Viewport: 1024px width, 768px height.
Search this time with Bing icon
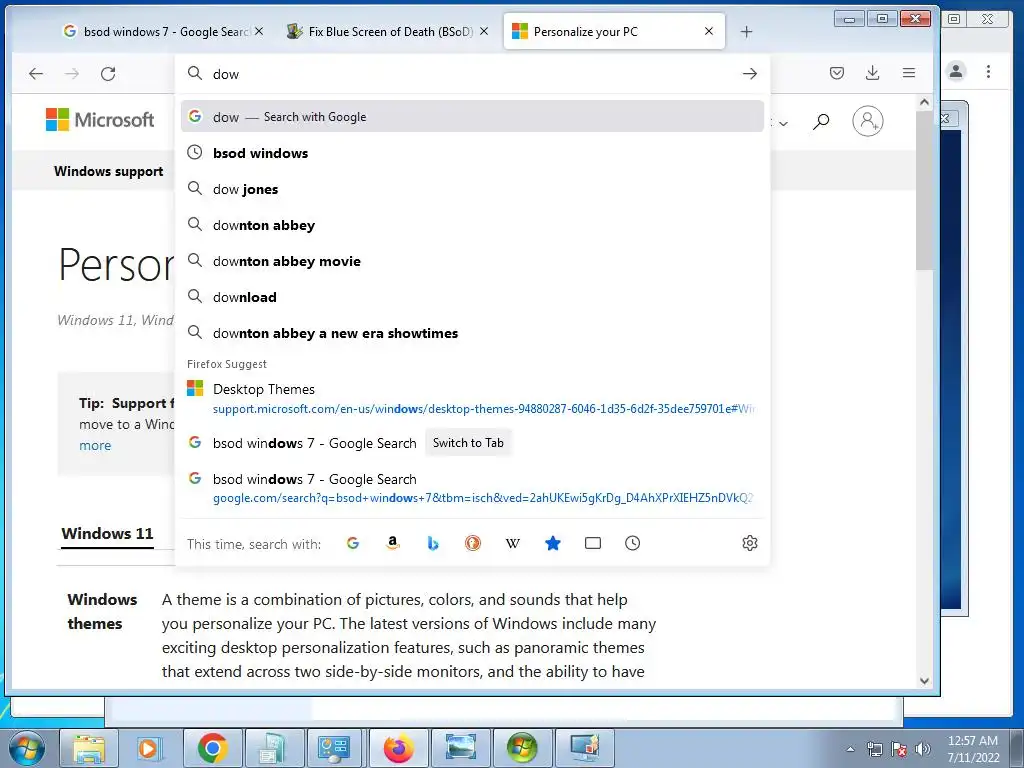click(432, 543)
